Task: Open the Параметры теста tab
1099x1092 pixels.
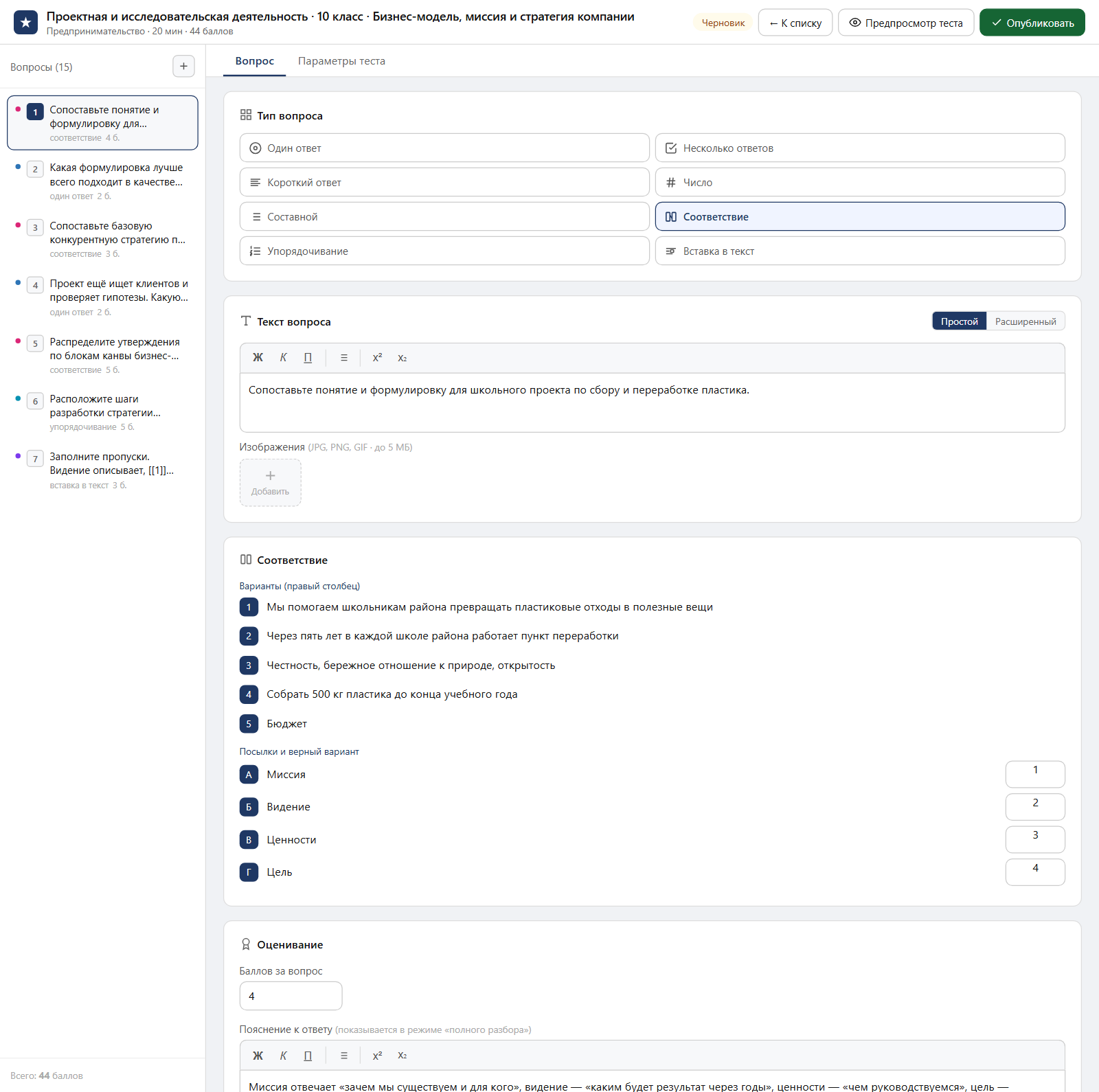Action: (x=341, y=61)
